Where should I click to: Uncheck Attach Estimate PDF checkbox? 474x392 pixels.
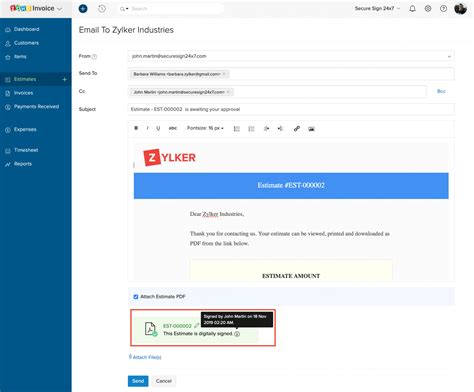click(x=136, y=297)
